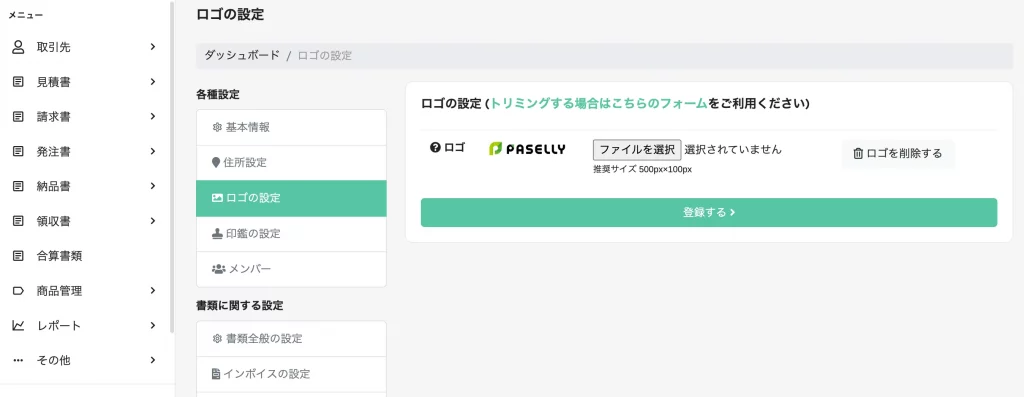Click the chart icon beside レポート
The width and height of the screenshot is (1024, 397).
[18, 325]
